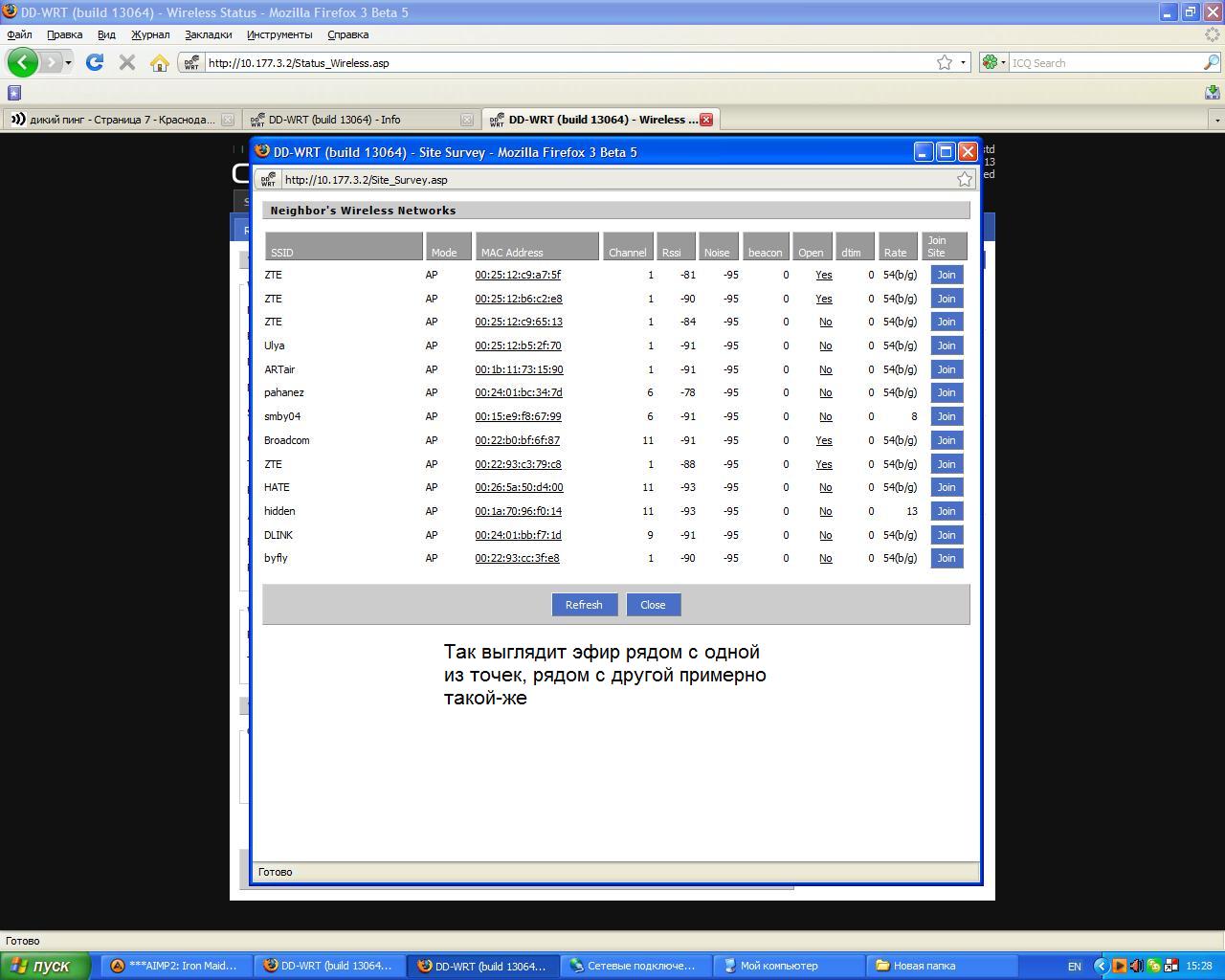The width and height of the screenshot is (1225, 980).
Task: Join the byfly network
Action: pyautogui.click(x=947, y=558)
